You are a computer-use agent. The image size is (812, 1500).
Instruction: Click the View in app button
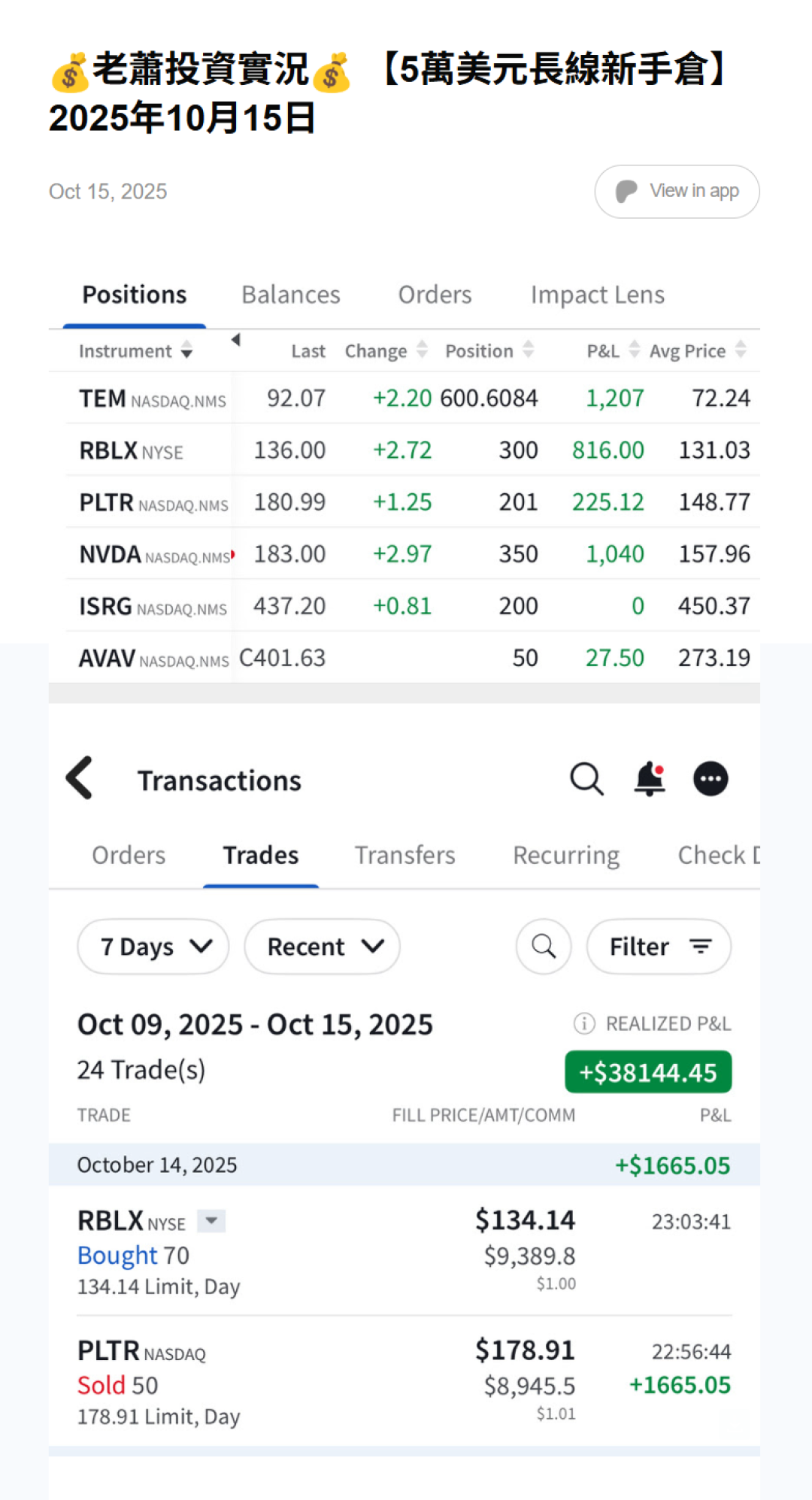click(677, 192)
